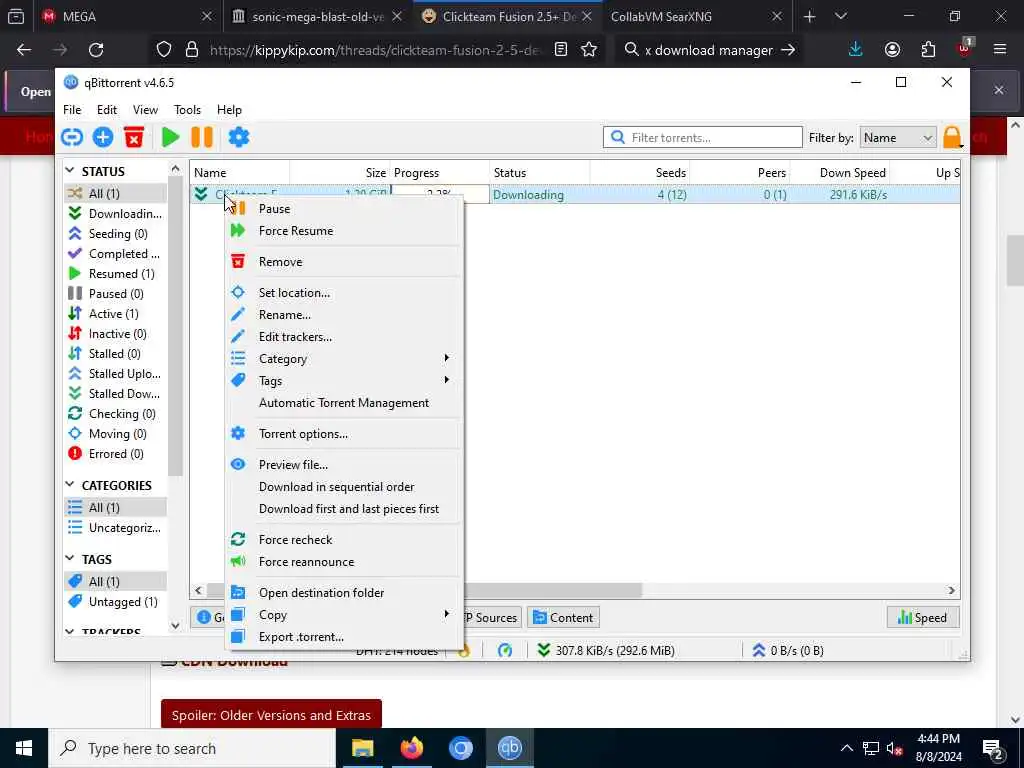Click Edit trackers... menu entry

click(344, 337)
